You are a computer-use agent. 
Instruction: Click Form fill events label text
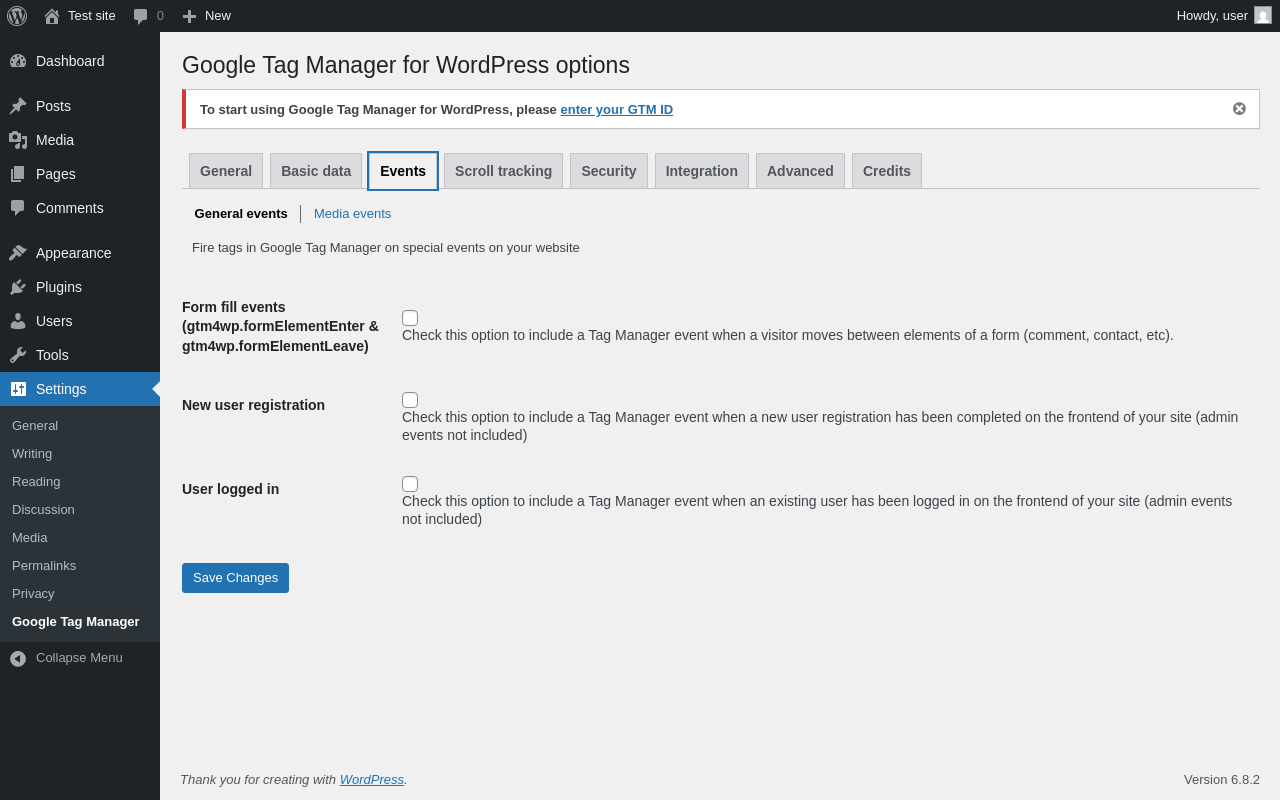click(280, 327)
